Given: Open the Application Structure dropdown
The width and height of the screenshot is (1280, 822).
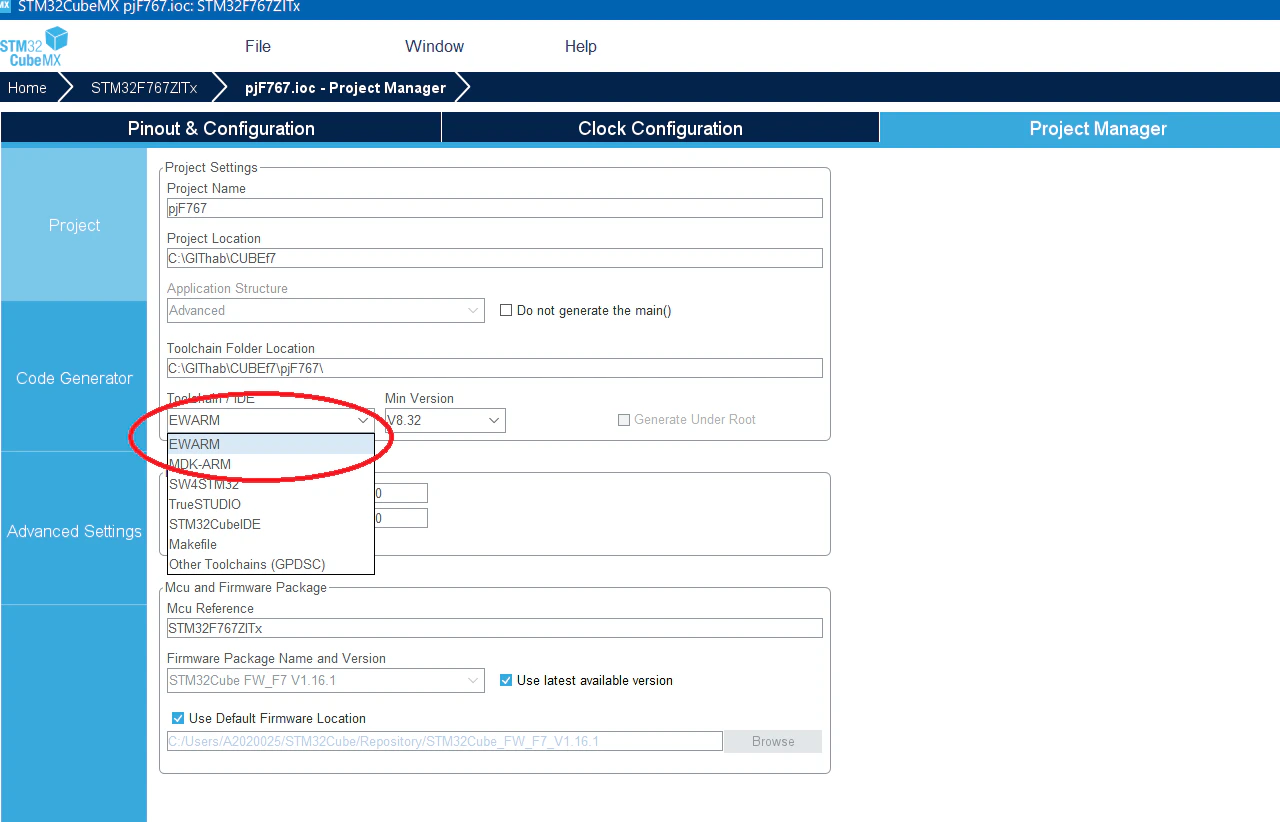Looking at the screenshot, I should point(325,310).
